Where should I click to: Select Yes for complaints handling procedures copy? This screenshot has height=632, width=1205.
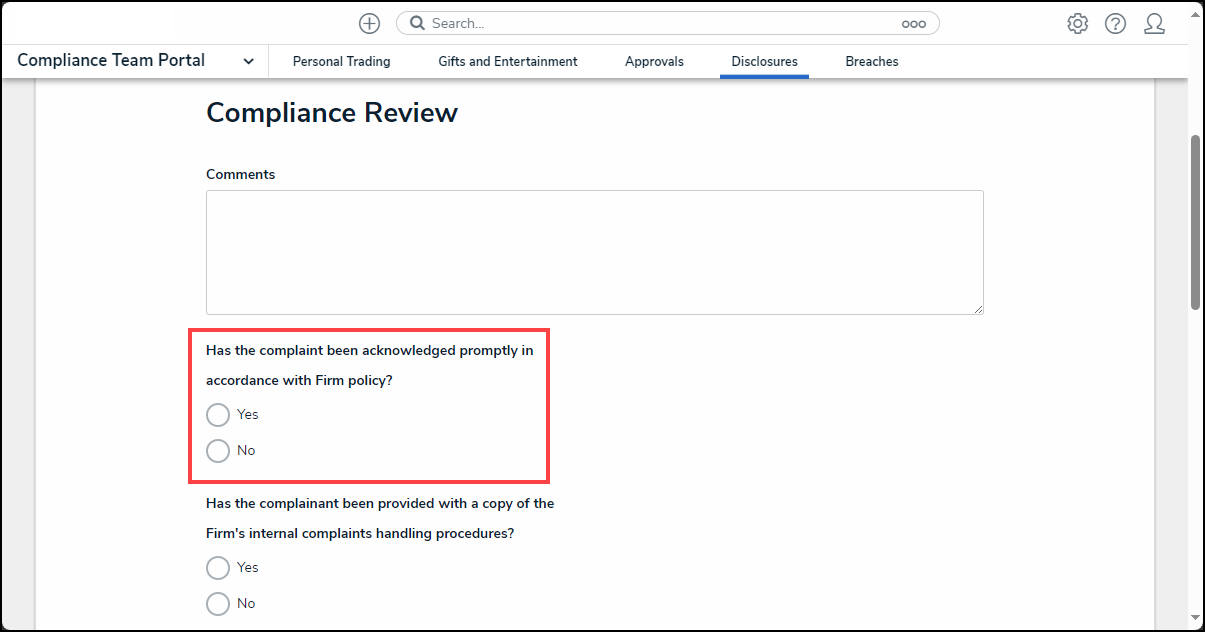[x=218, y=568]
